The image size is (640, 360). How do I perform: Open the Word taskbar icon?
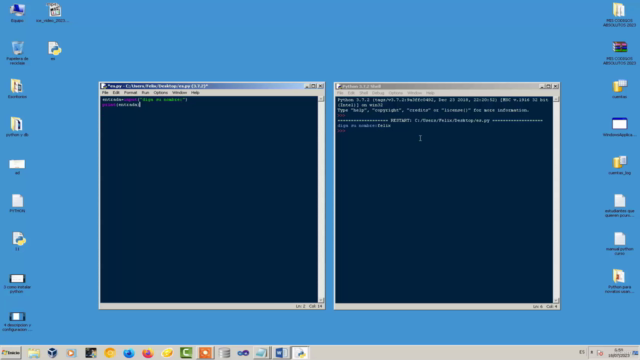[281, 353]
